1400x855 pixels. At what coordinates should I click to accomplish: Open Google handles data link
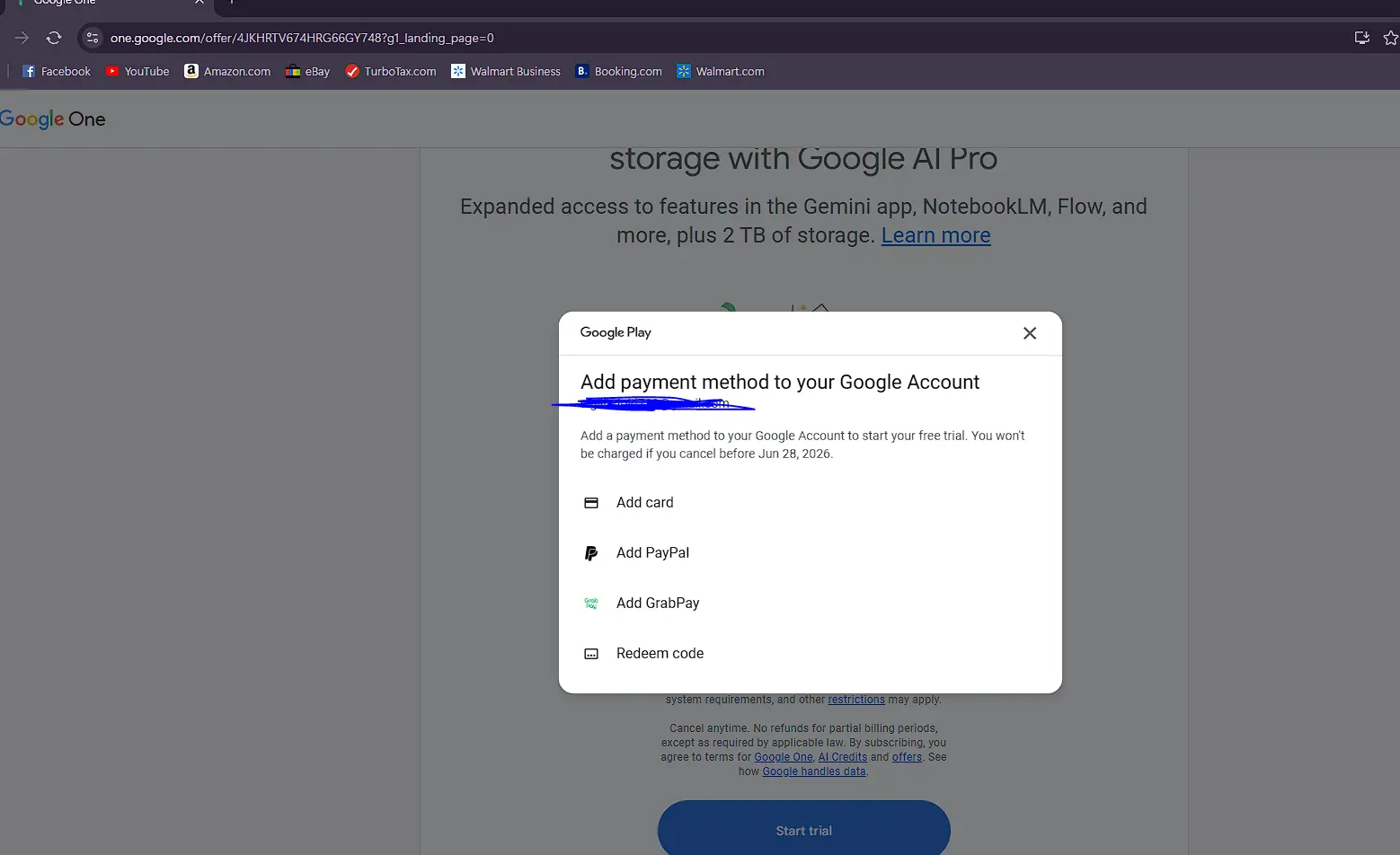click(814, 771)
